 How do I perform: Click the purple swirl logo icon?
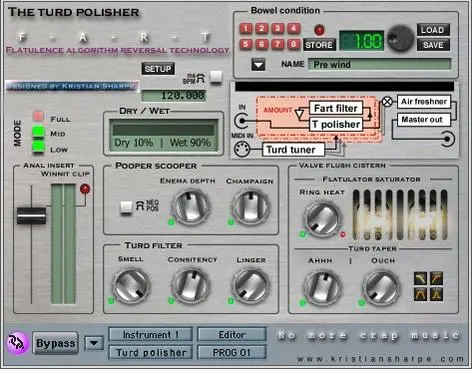(17, 343)
